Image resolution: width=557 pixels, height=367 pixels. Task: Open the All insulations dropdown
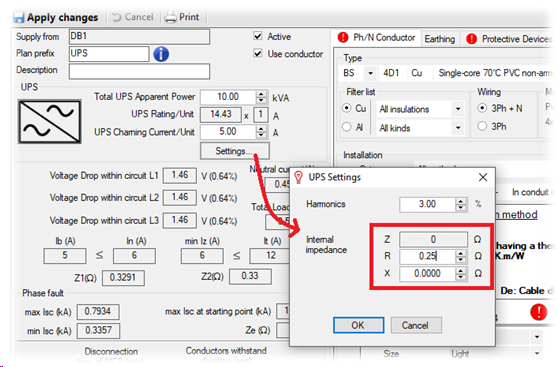pyautogui.click(x=458, y=109)
